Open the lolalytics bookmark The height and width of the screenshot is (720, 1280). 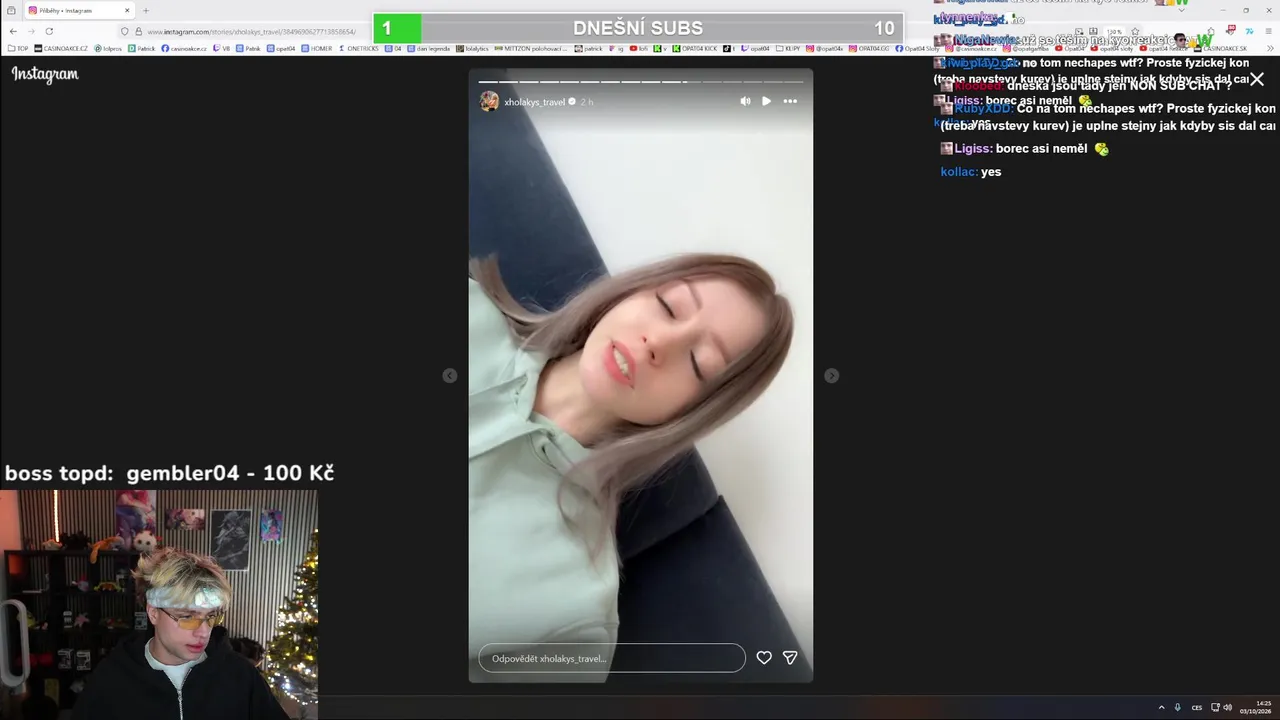pos(472,48)
